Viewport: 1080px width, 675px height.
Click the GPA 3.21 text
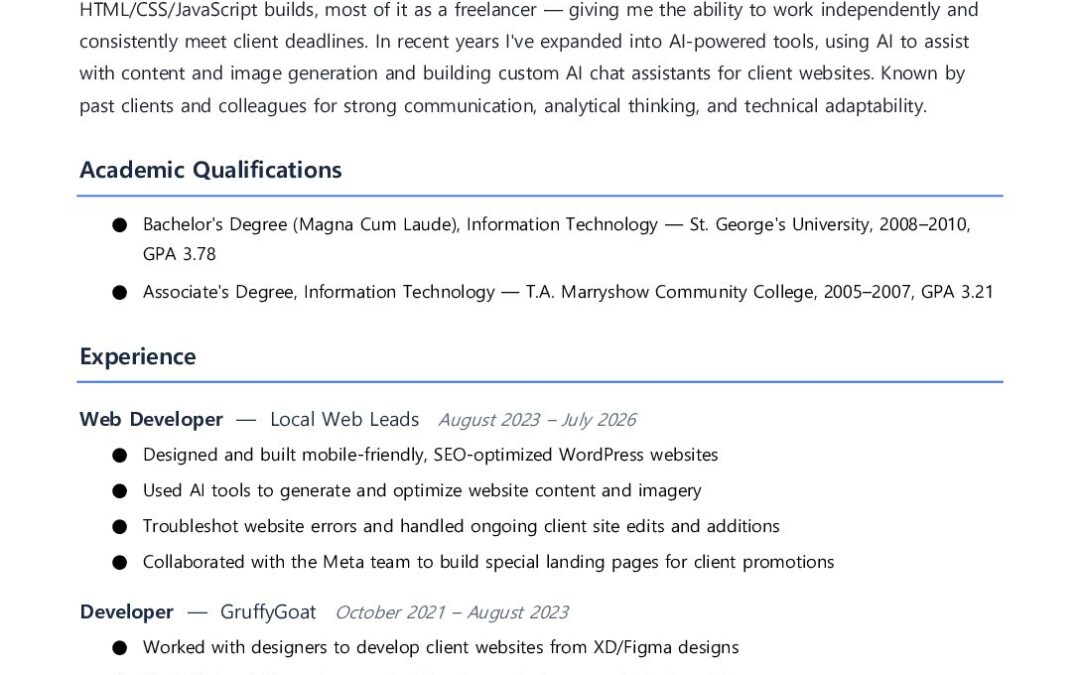[x=957, y=292]
